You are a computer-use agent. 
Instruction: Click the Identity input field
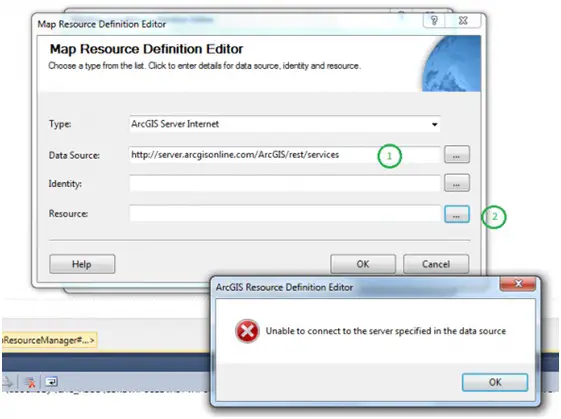point(285,183)
